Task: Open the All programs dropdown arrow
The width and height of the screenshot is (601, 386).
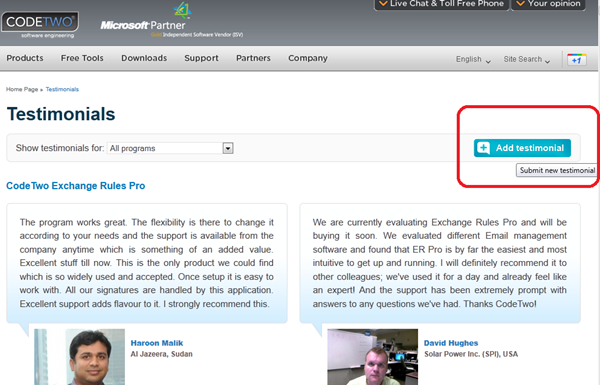Action: click(228, 148)
